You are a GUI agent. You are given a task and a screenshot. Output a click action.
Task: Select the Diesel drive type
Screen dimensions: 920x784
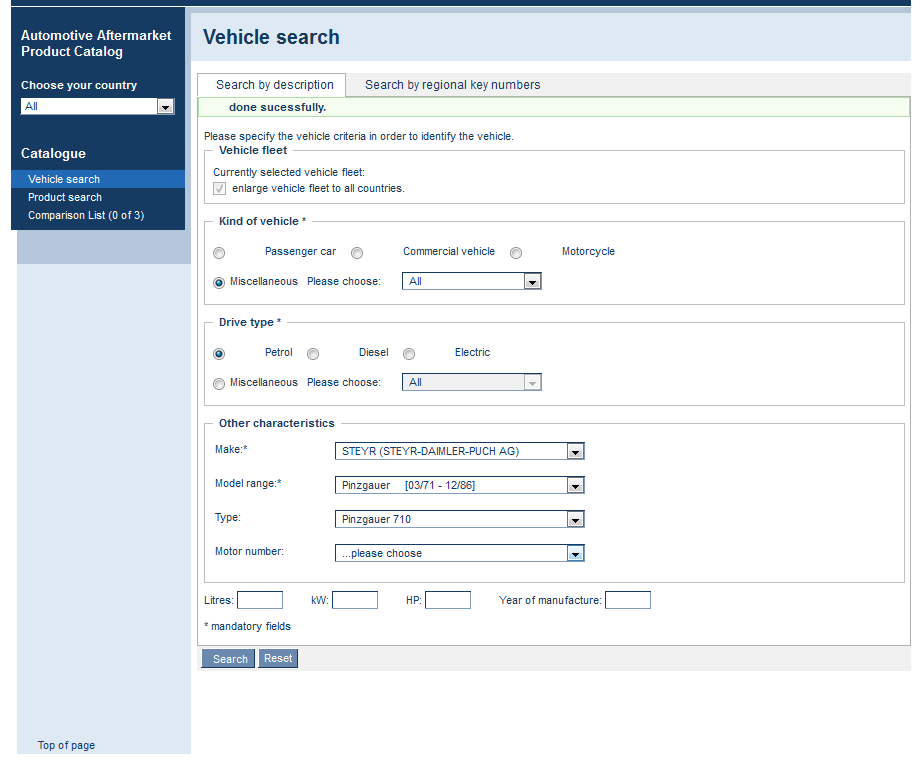(x=313, y=354)
